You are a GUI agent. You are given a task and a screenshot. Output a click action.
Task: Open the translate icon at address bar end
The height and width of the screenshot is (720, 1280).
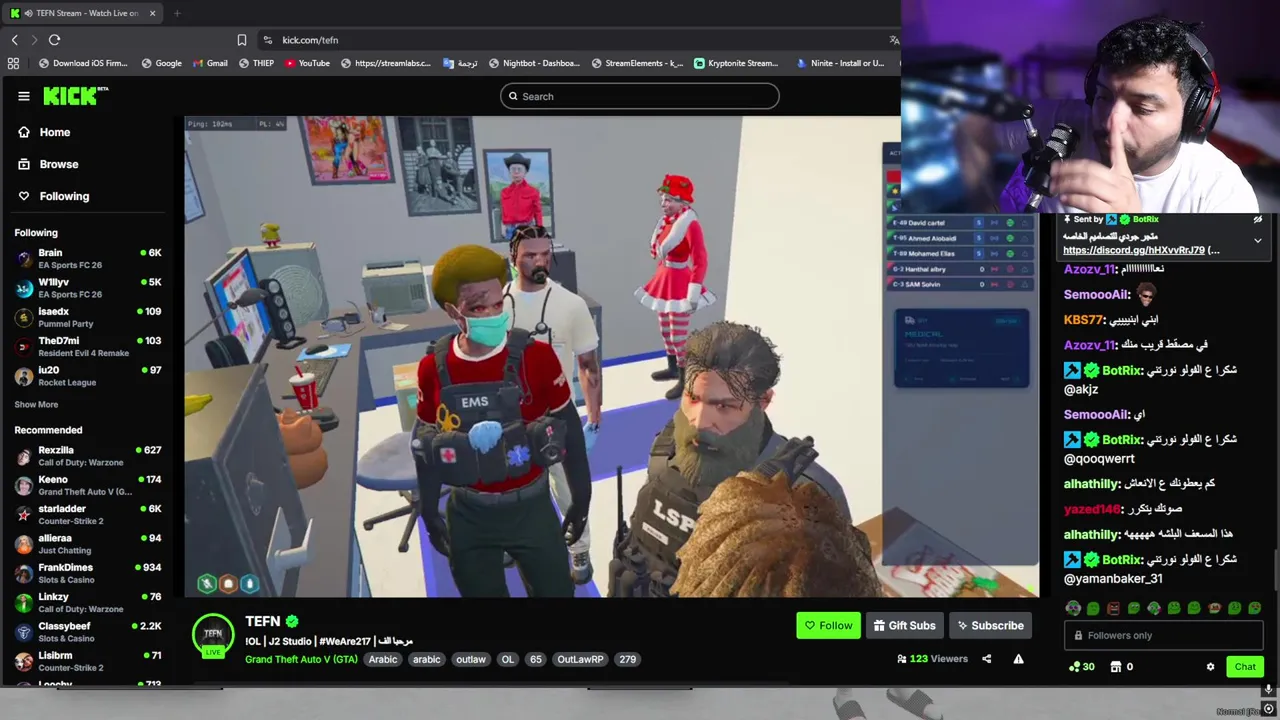894,40
